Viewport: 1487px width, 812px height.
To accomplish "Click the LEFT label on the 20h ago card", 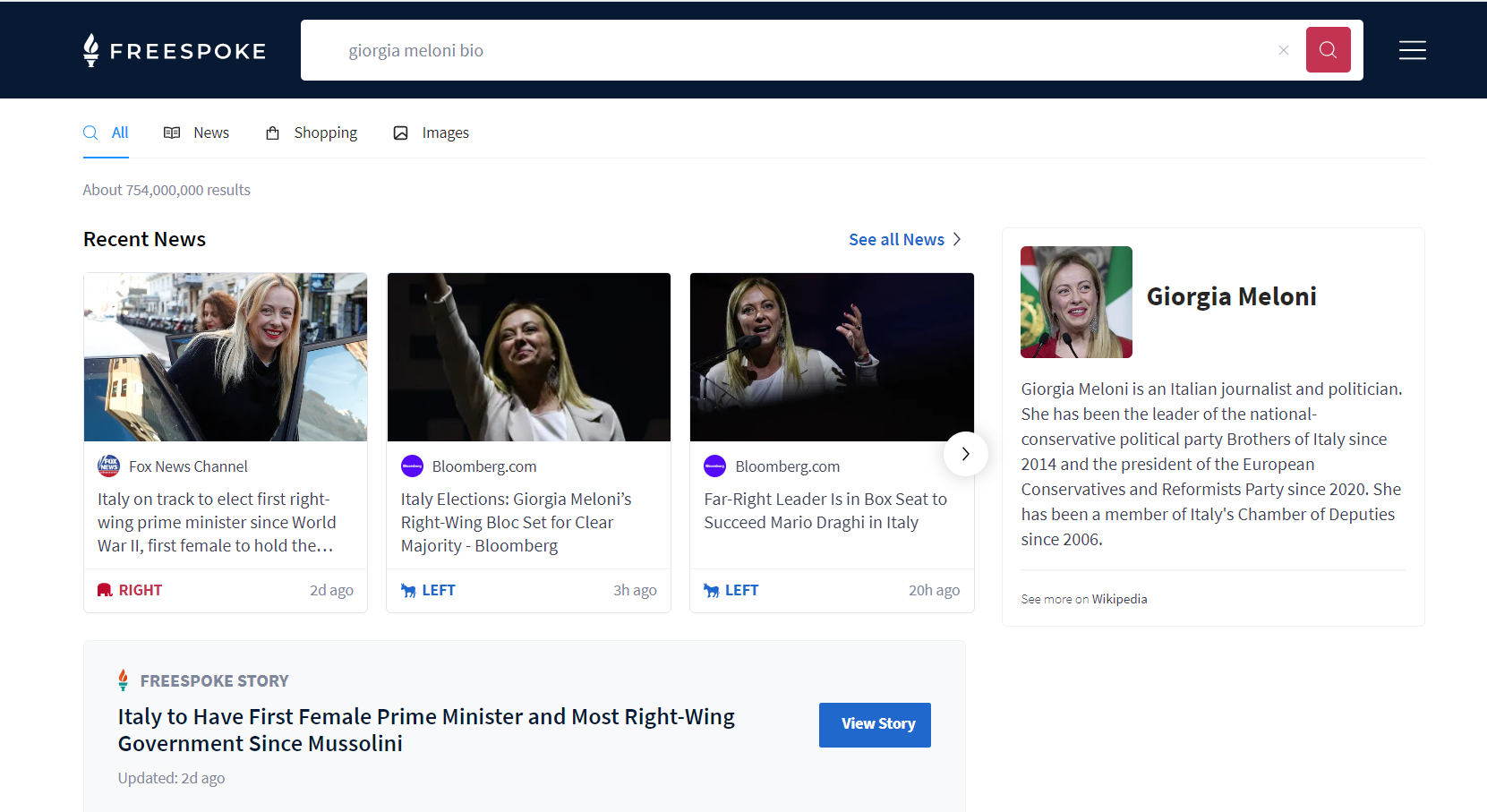I will (x=741, y=590).
